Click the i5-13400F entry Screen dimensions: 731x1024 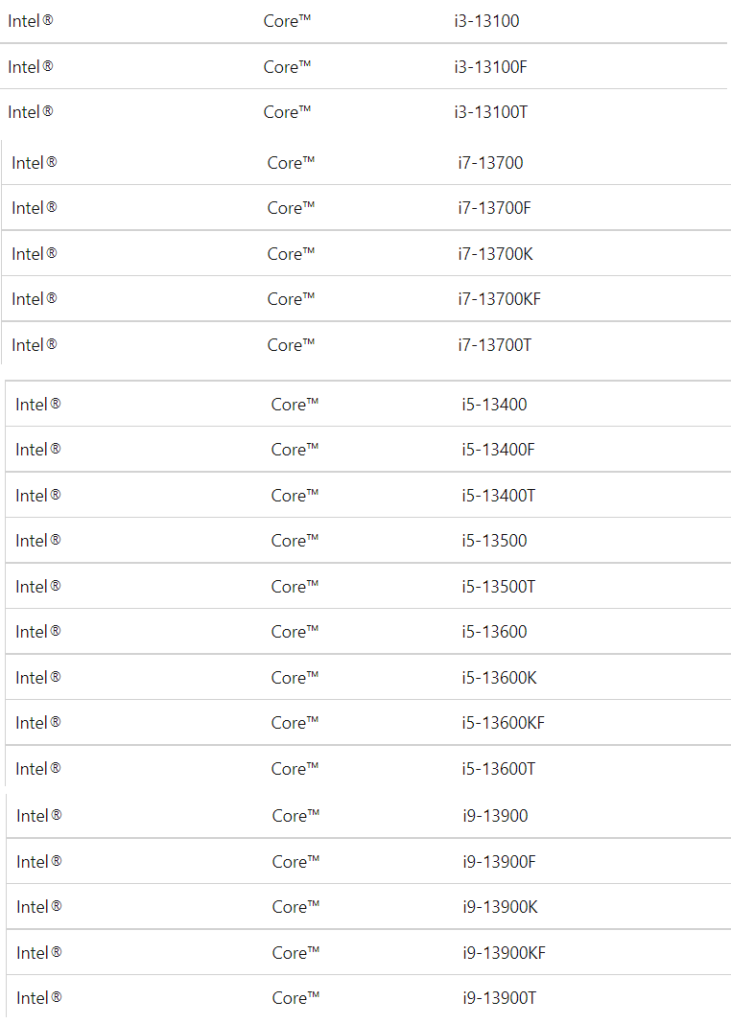pos(498,449)
